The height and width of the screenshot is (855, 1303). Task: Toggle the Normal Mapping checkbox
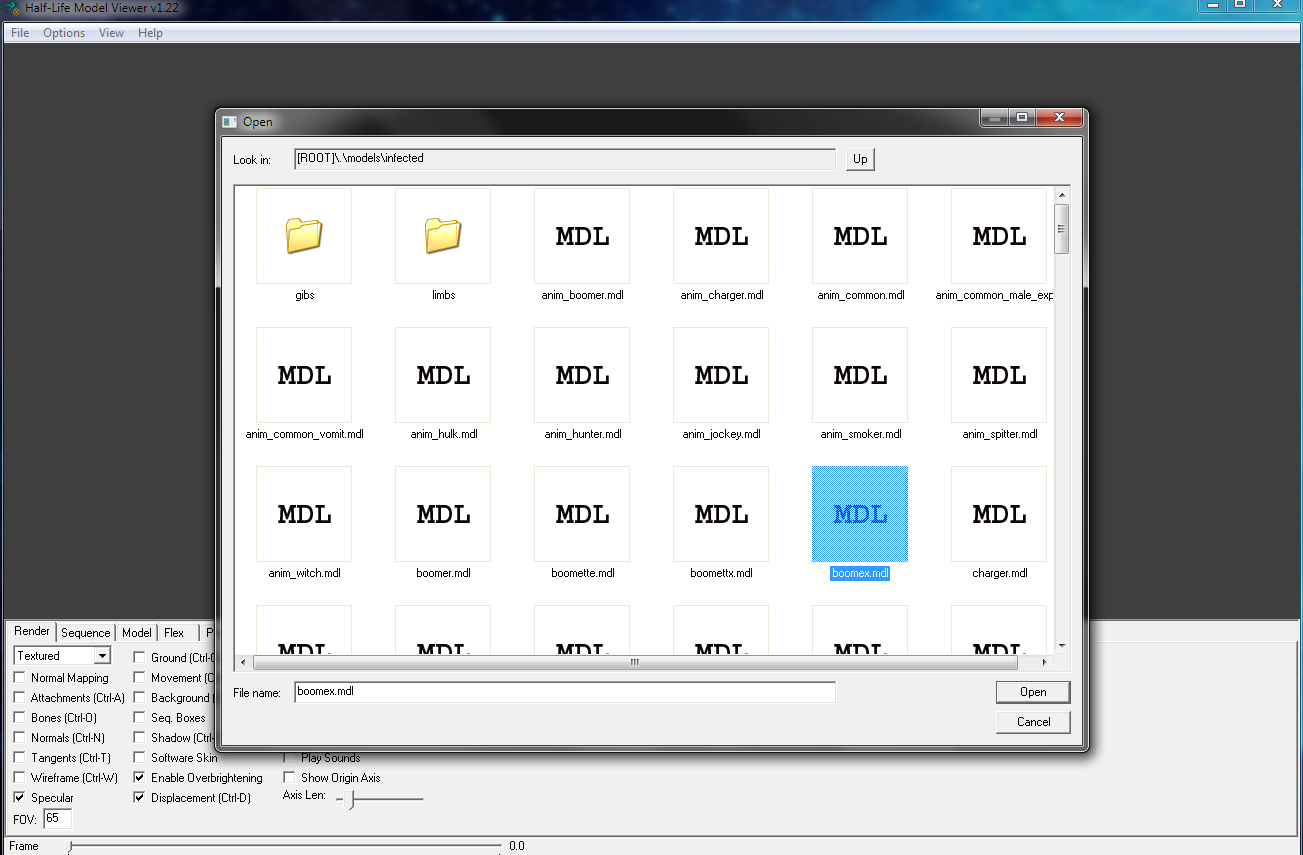pyautogui.click(x=20, y=678)
